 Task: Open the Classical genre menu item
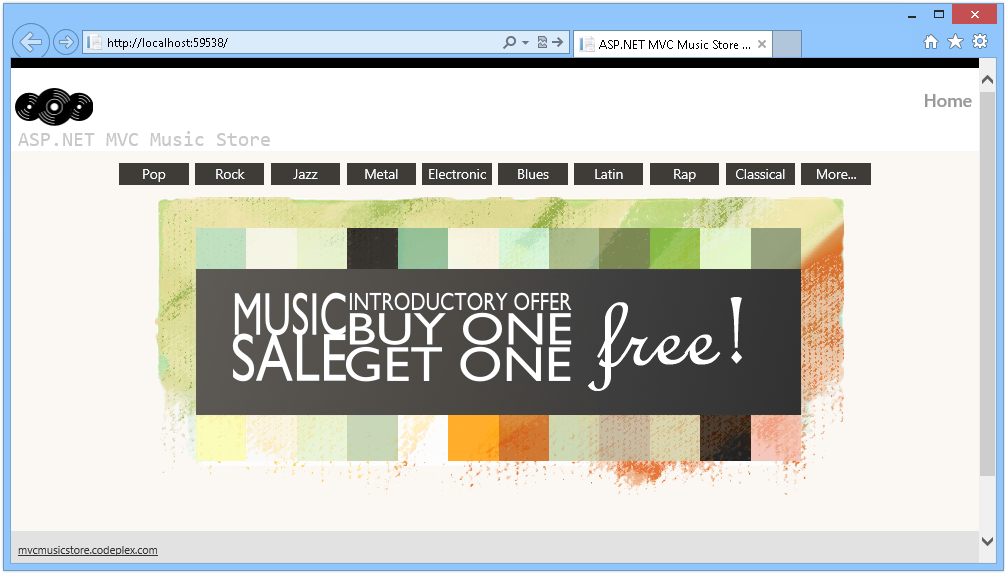(x=760, y=174)
